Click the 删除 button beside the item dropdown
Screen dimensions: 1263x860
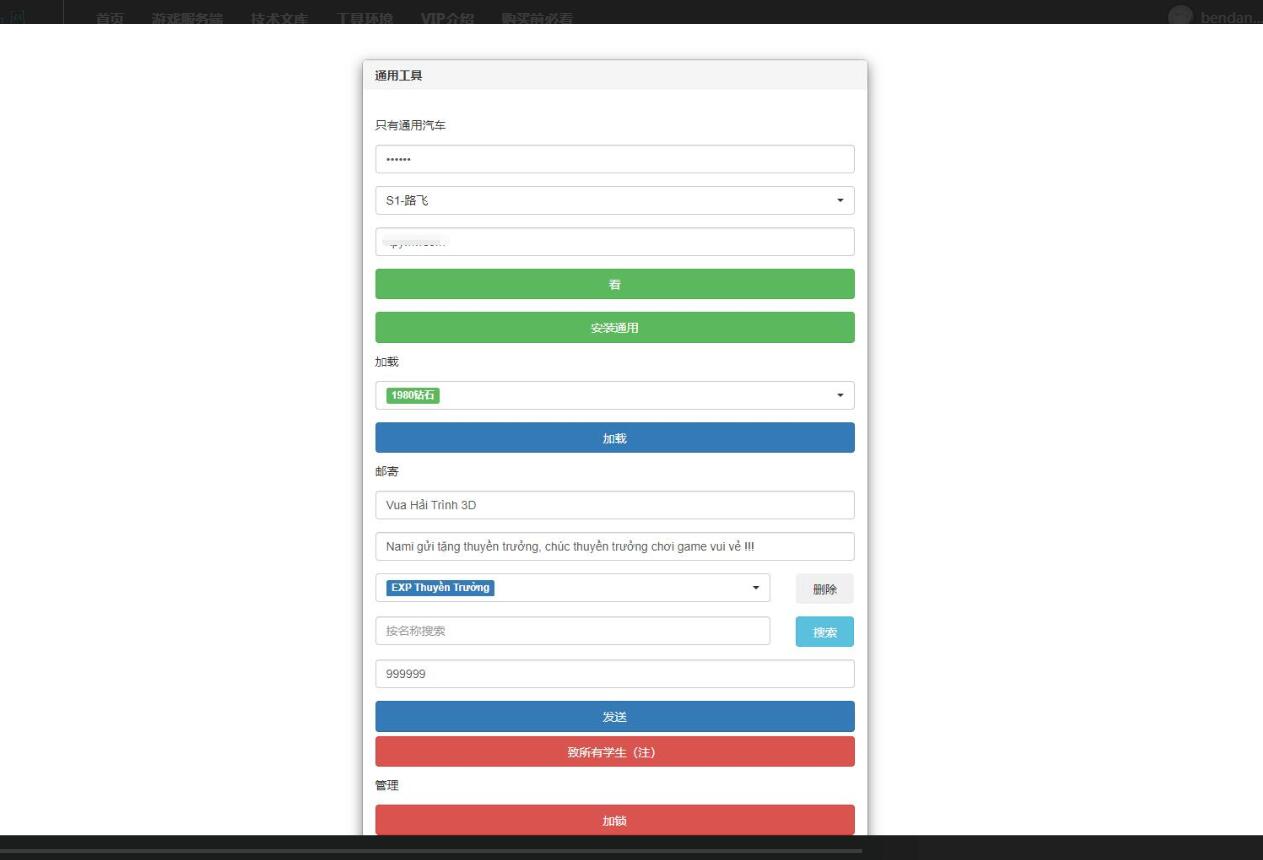(x=824, y=589)
